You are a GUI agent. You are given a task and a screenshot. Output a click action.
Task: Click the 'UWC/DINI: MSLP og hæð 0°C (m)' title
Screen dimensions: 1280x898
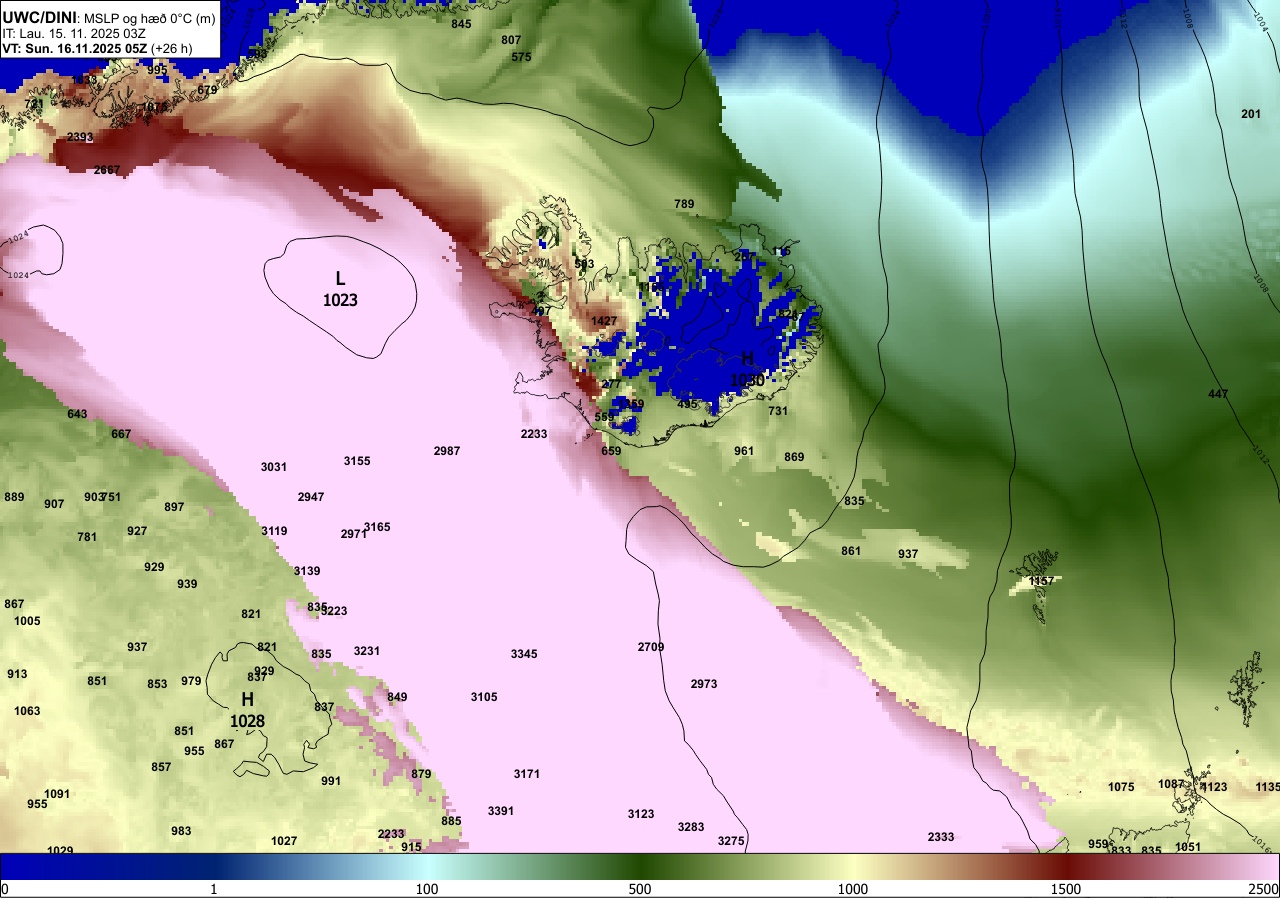[109, 18]
